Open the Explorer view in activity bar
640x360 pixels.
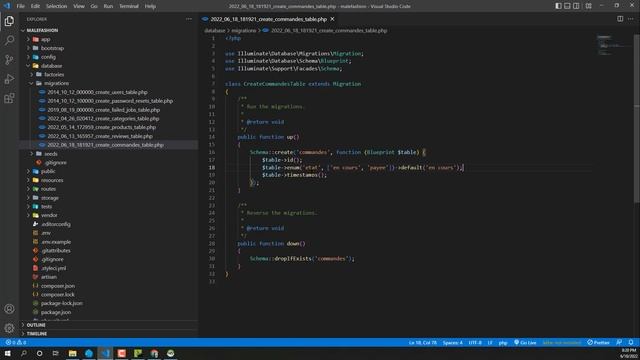9,21
